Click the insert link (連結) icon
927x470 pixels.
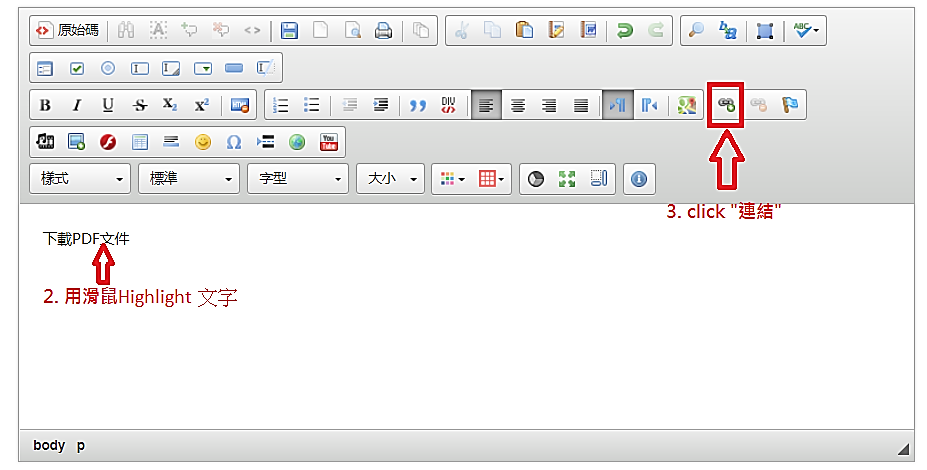(x=726, y=105)
